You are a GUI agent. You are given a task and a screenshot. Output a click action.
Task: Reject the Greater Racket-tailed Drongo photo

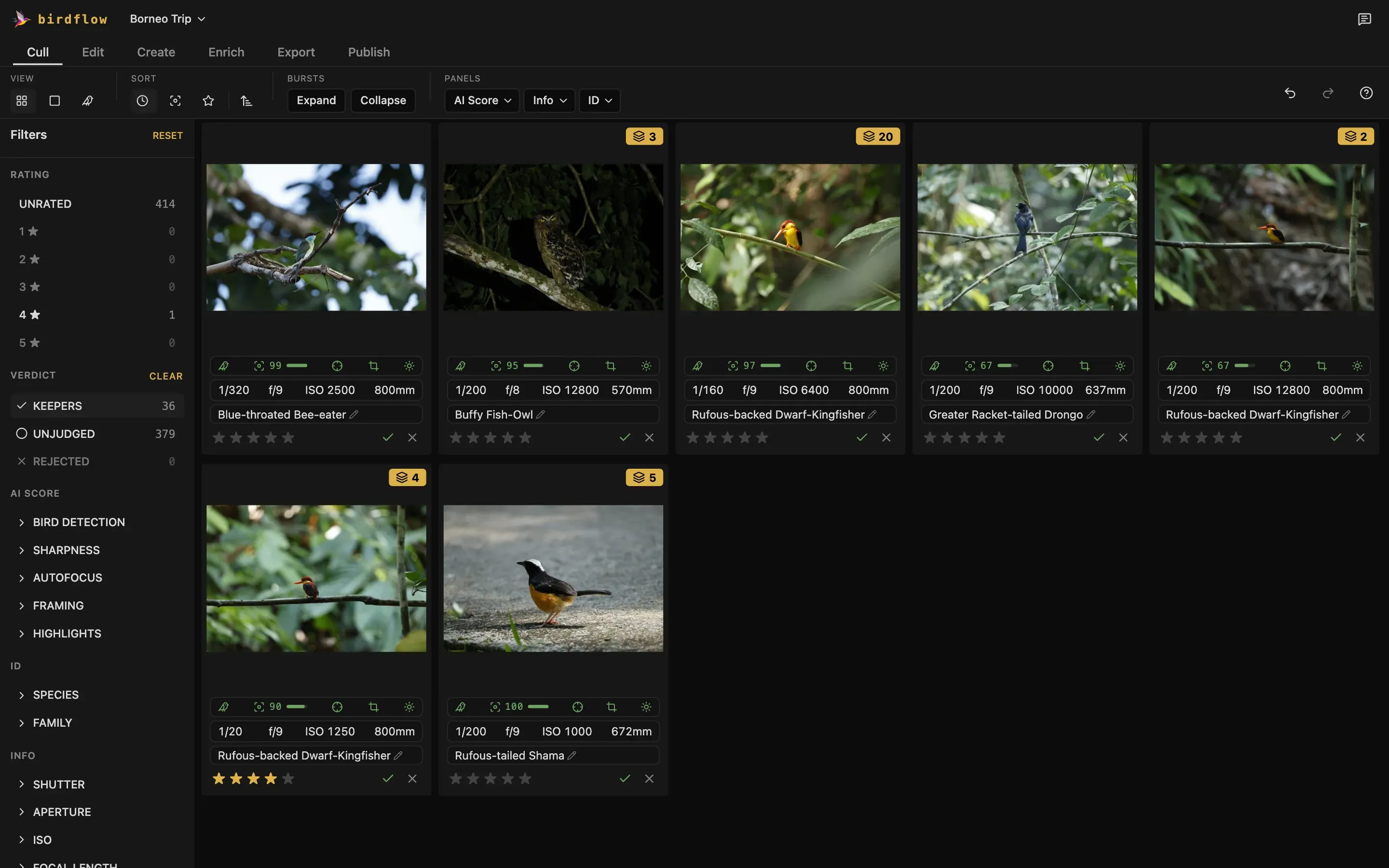pyautogui.click(x=1123, y=437)
